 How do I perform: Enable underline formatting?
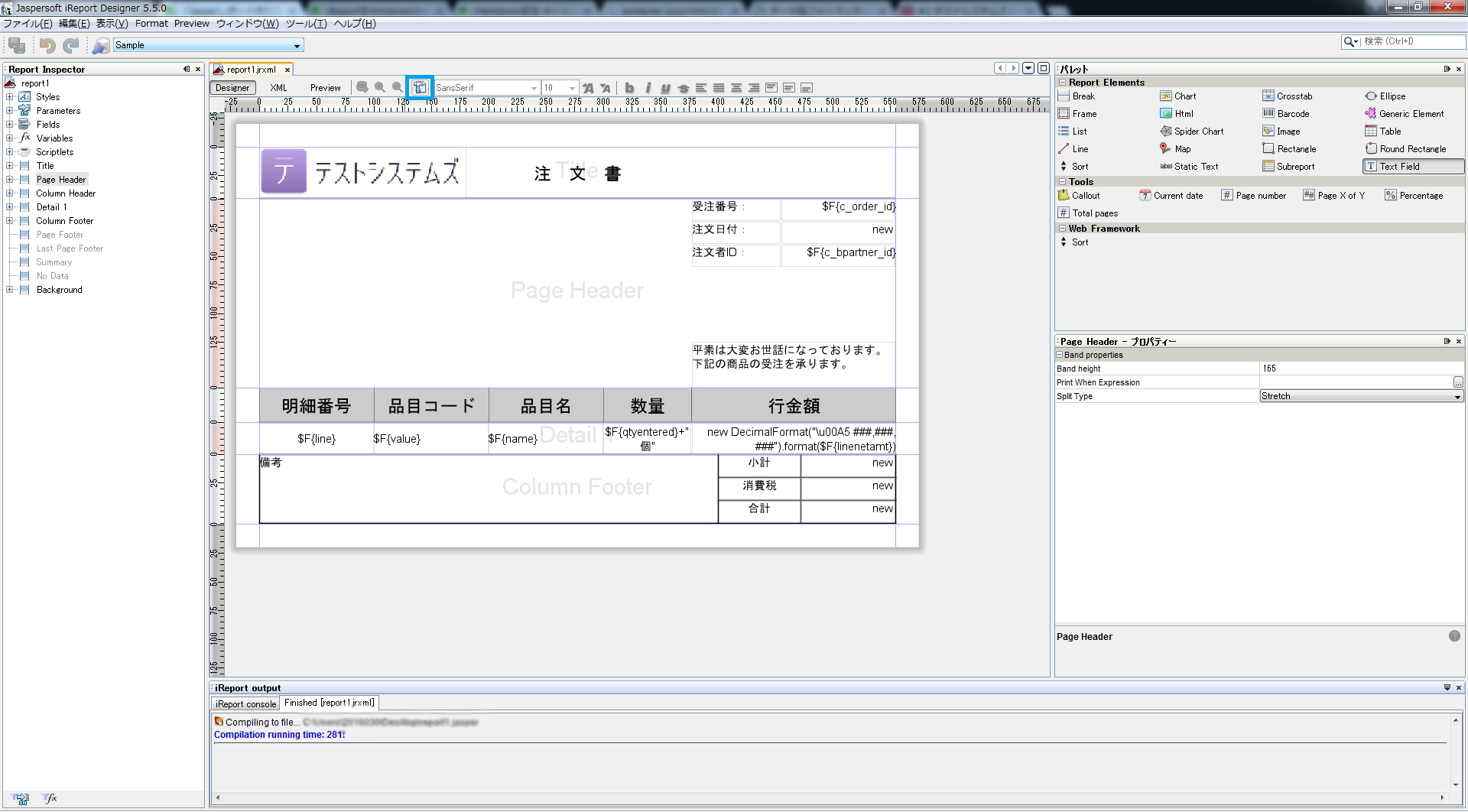pos(665,87)
